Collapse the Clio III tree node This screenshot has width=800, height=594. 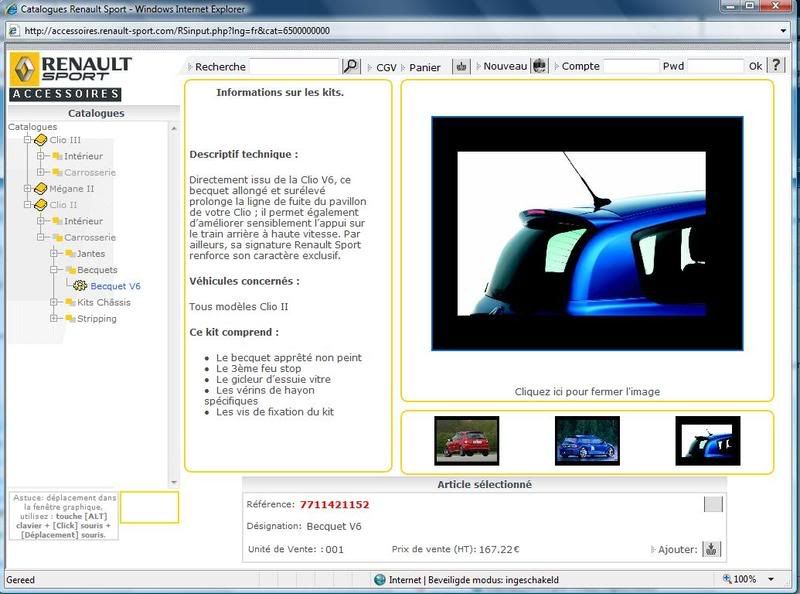(x=28, y=139)
